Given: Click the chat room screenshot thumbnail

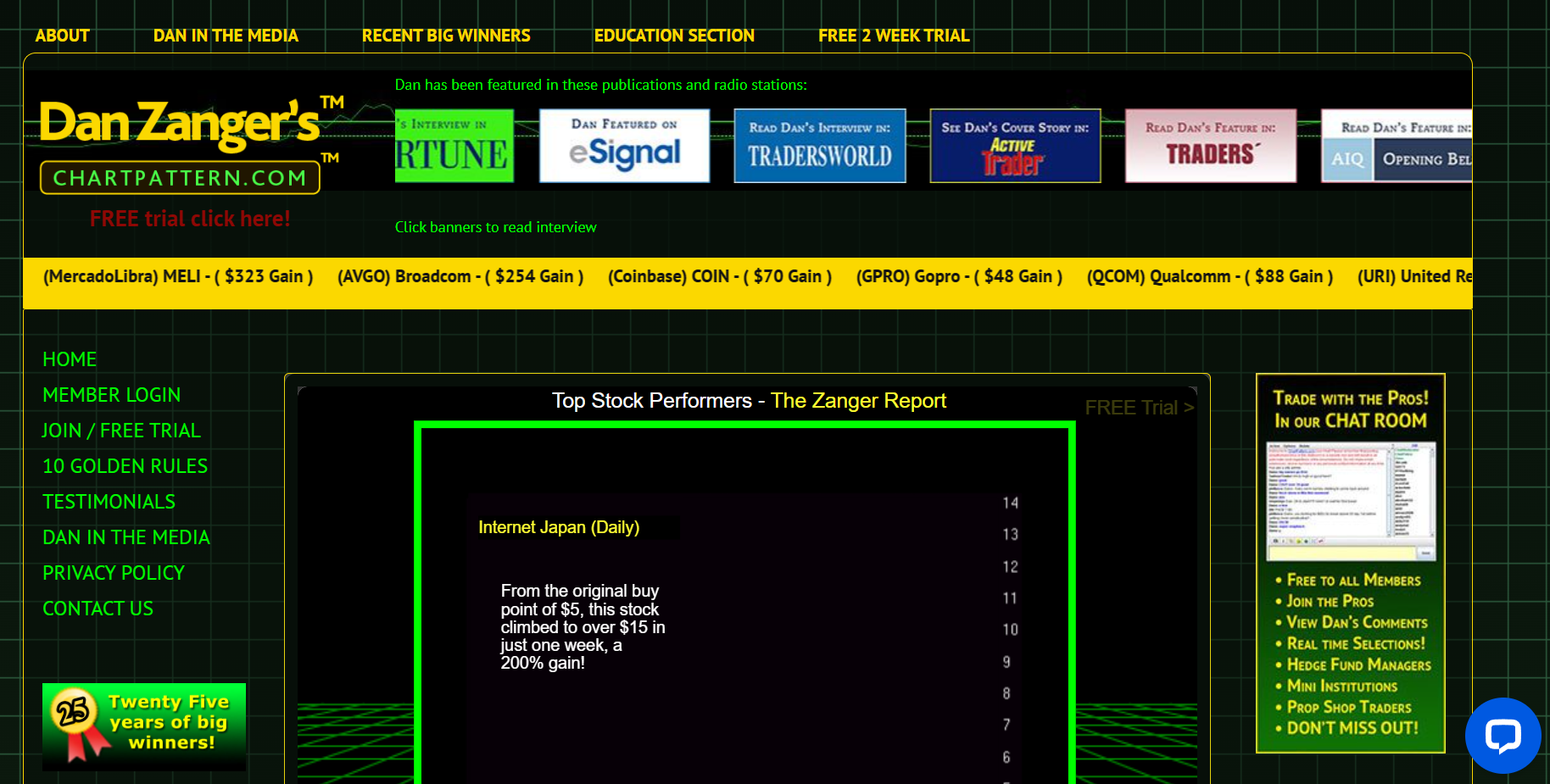Looking at the screenshot, I should (x=1351, y=501).
